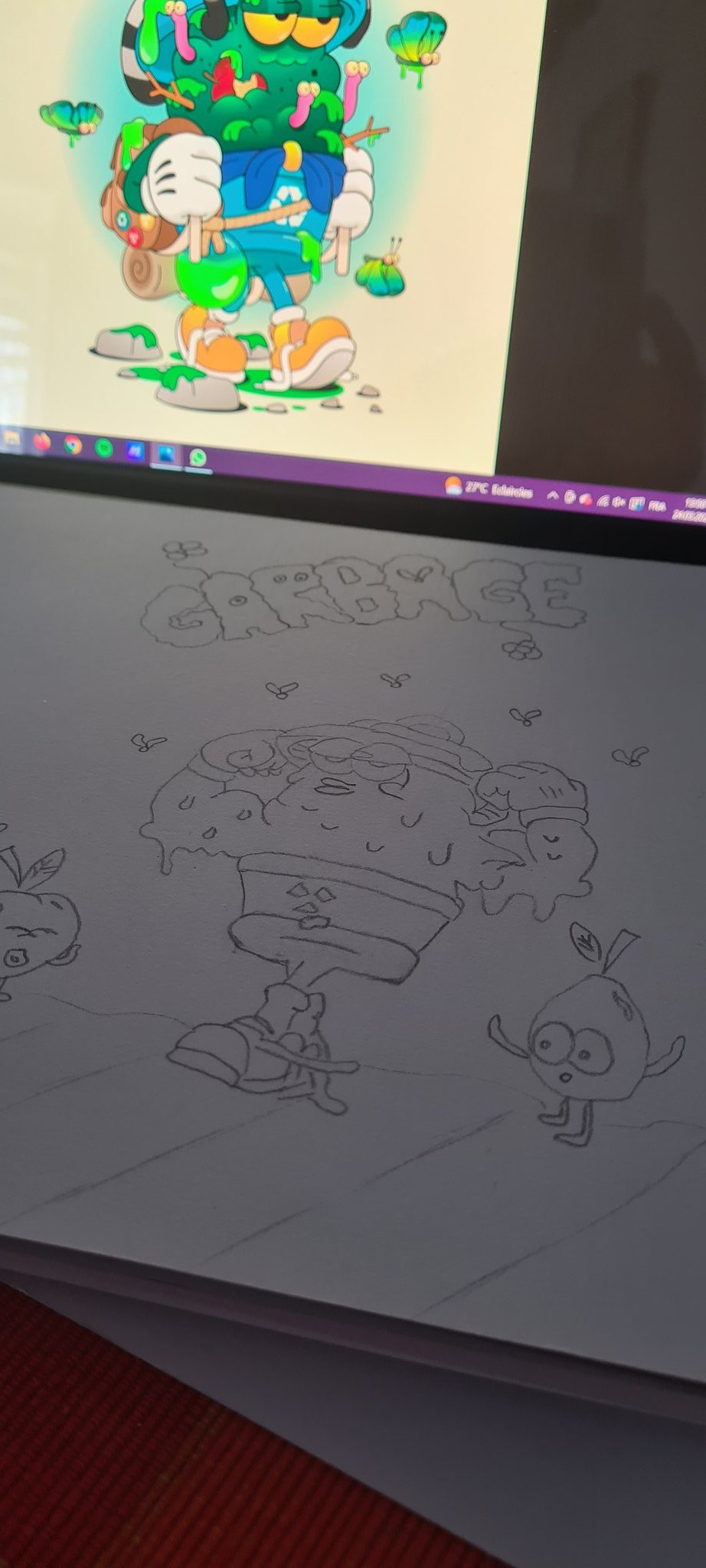
Task: Open Spotify from the taskbar
Action: pos(103,448)
